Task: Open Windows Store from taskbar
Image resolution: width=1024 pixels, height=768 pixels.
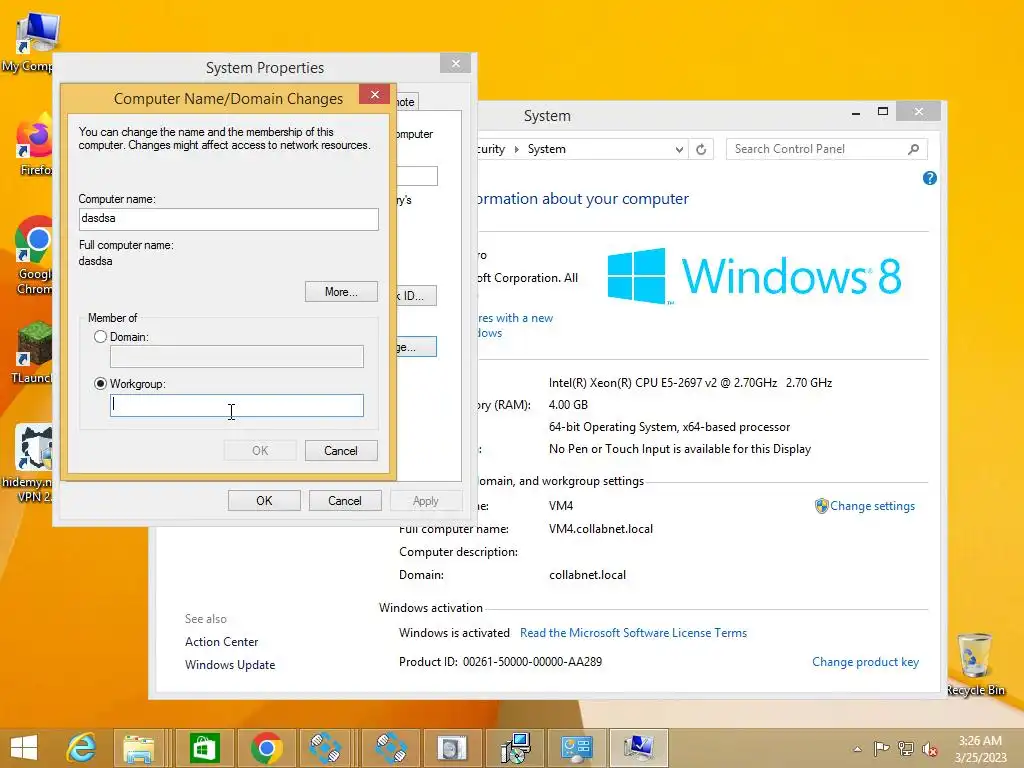Action: click(203, 748)
